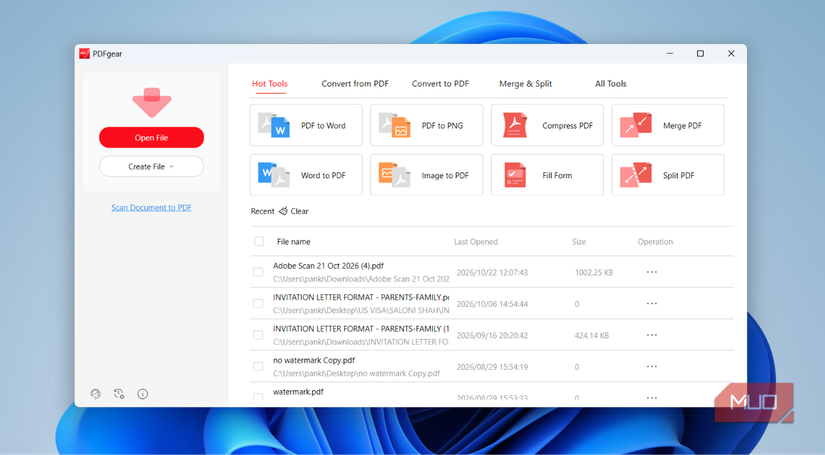Screen dimensions: 825x455
Task: Maximize the PDFgear window
Action: (700, 54)
